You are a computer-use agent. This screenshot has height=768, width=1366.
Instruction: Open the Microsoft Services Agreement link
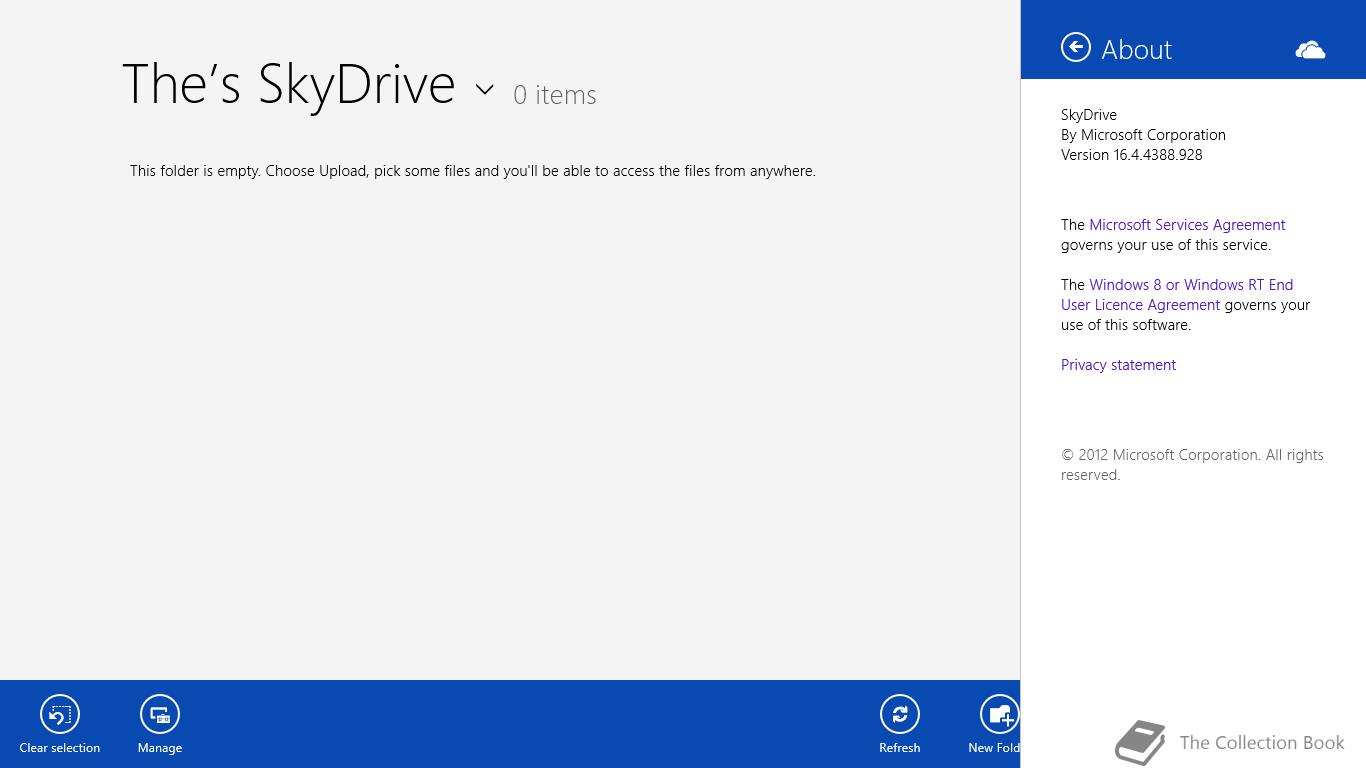(1187, 225)
